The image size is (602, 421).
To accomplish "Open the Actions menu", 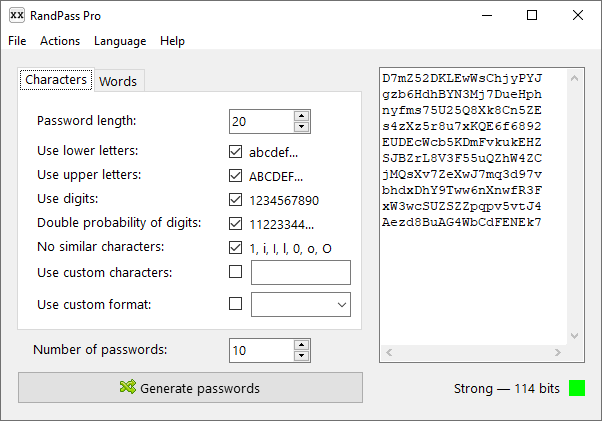I will click(x=60, y=41).
